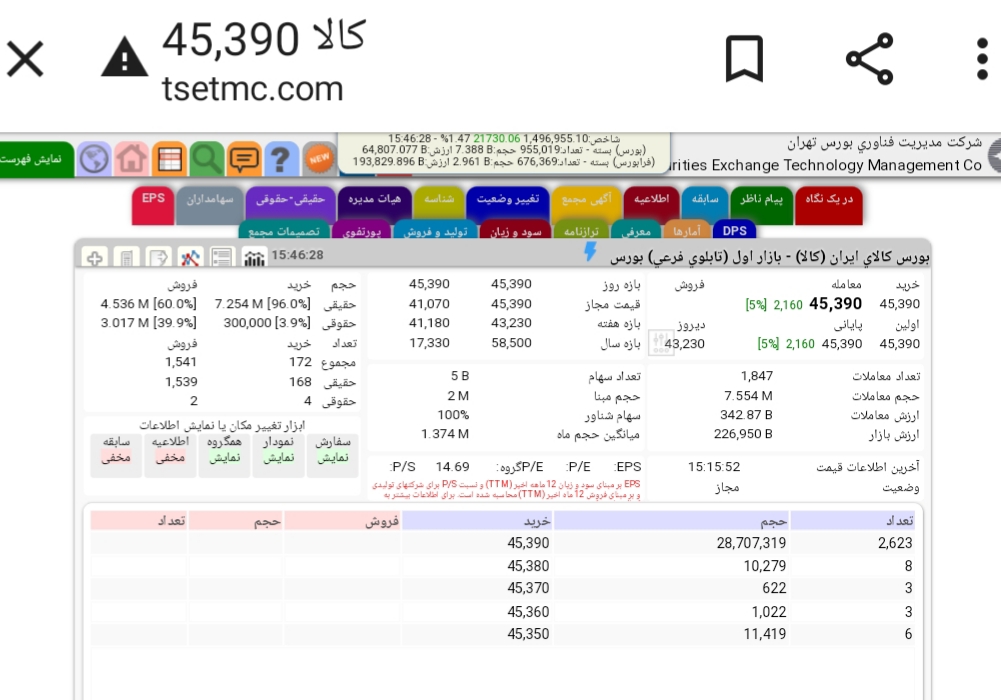Viewport: 1001px width, 700px height.
Task: Click the green نمایش فهرست button
Action: point(35,159)
